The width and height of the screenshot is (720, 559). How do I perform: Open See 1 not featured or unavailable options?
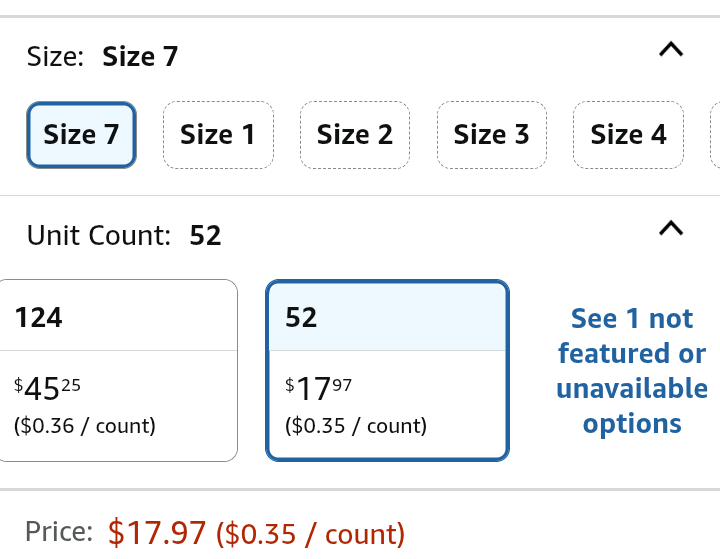[631, 371]
